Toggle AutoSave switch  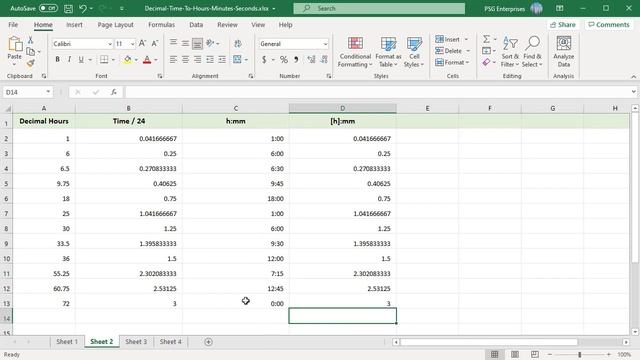tap(48, 8)
